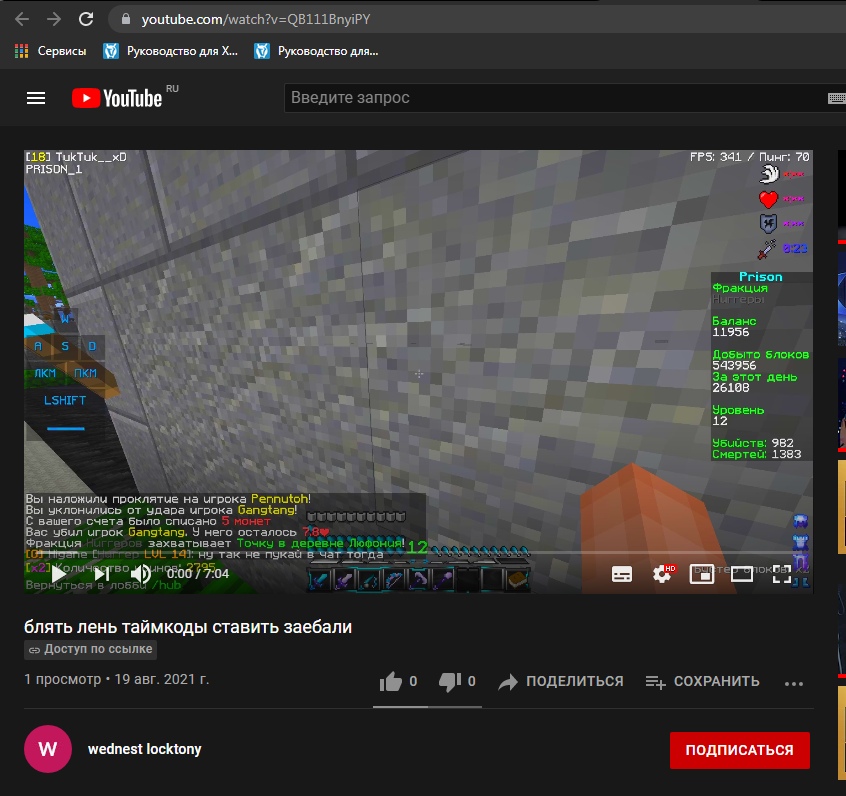Play the video with the play button
The width and height of the screenshot is (846, 796).
click(59, 574)
